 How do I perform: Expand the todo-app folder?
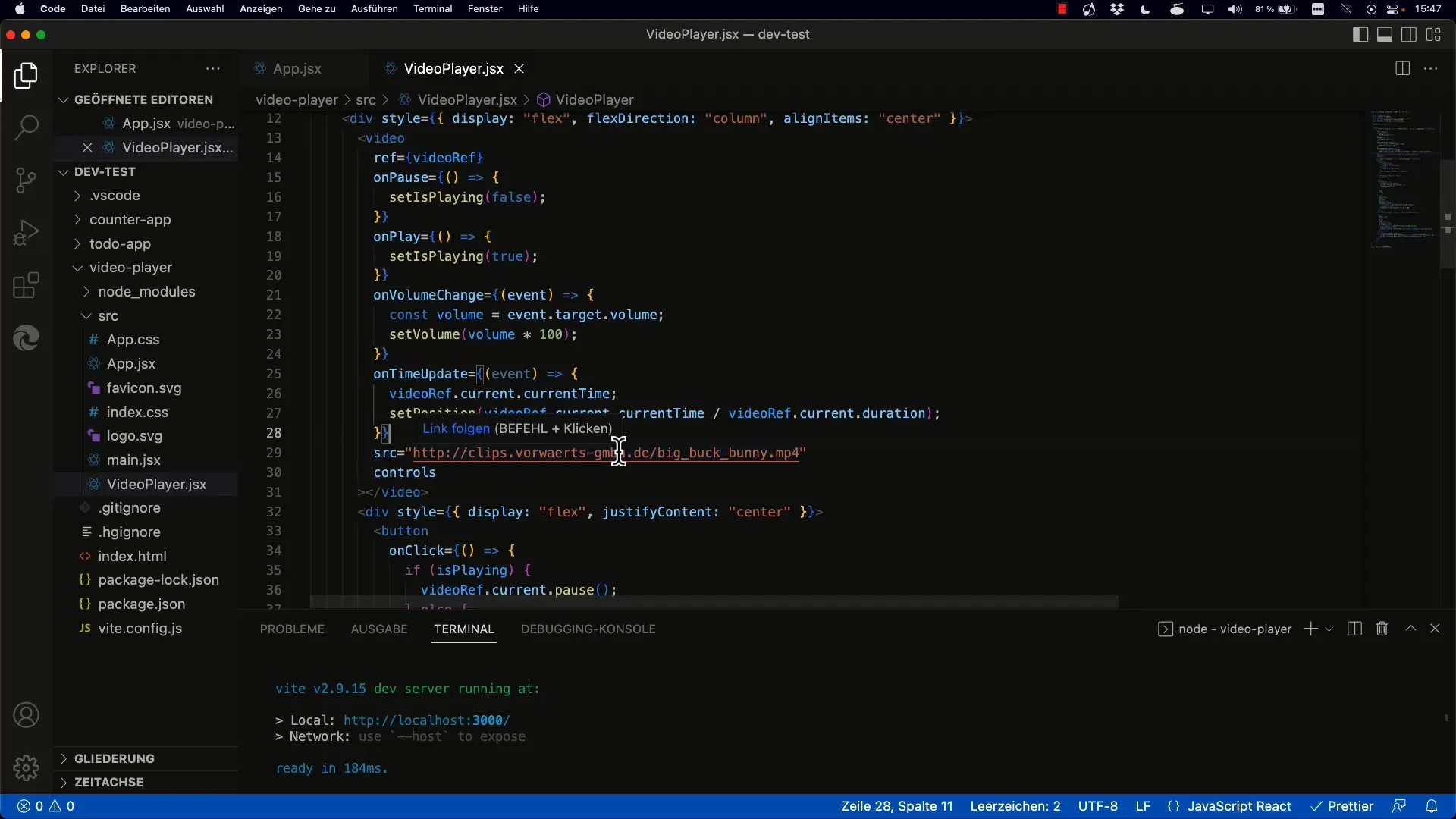[x=120, y=244]
